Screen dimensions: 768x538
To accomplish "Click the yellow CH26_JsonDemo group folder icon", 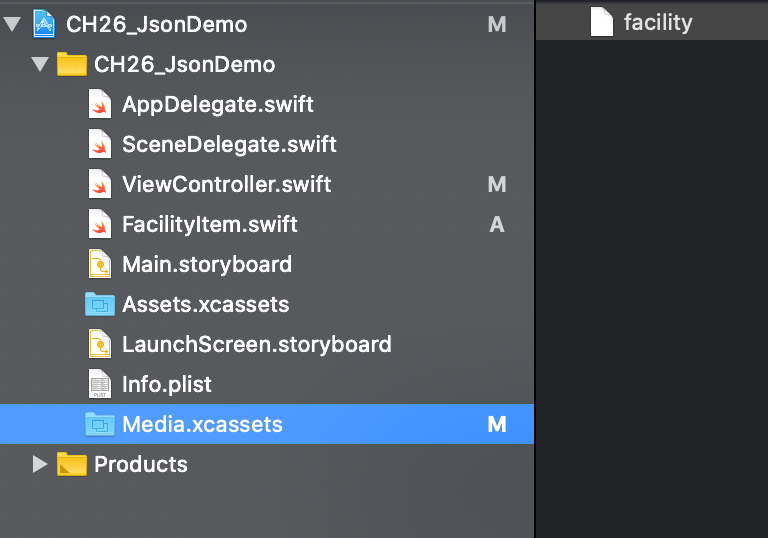I will point(72,64).
